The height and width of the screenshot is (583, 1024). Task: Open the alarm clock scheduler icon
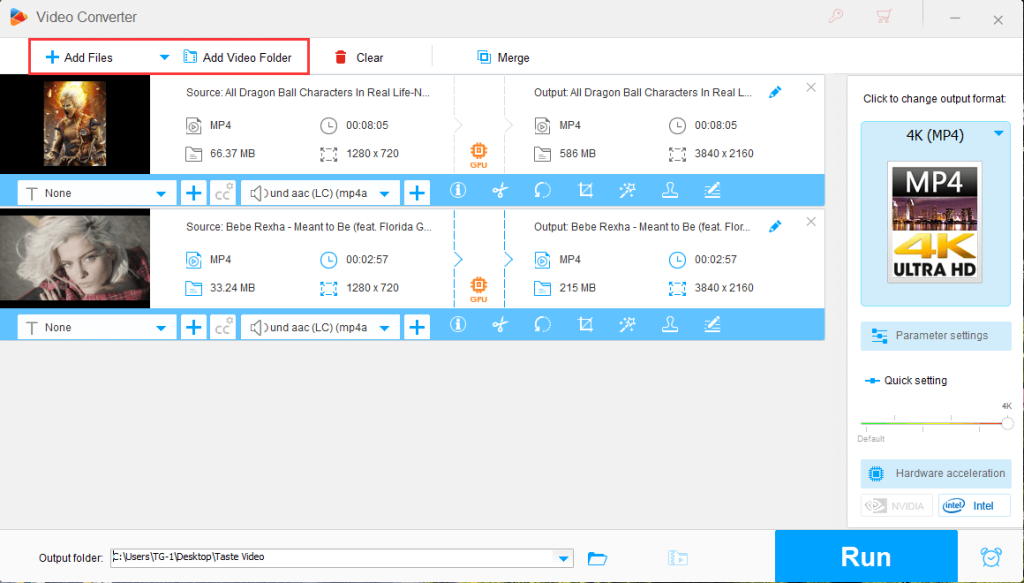tap(991, 557)
